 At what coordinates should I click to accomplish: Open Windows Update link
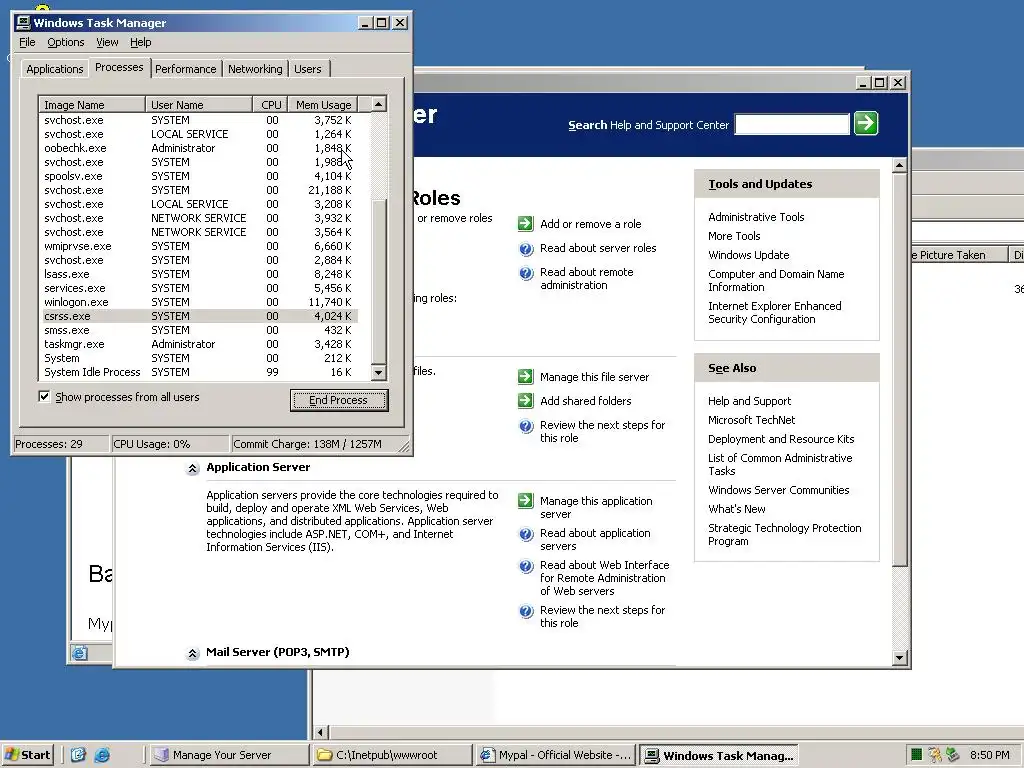(x=748, y=255)
